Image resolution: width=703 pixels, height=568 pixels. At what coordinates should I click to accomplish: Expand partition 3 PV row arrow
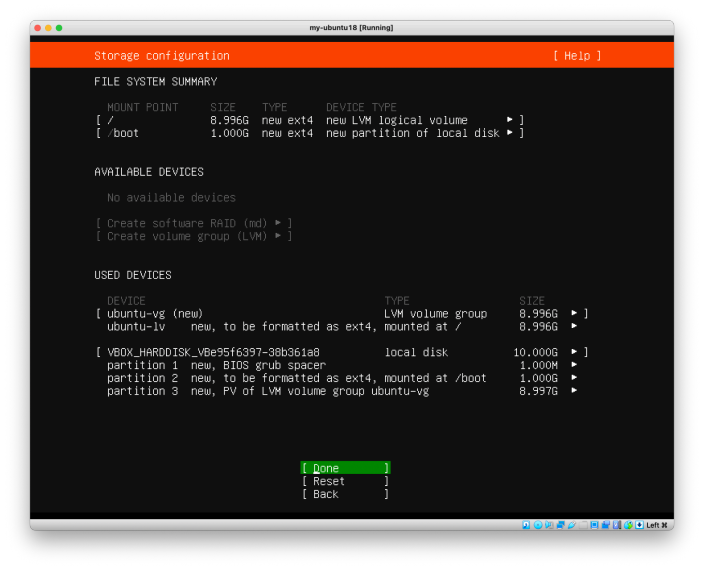point(574,390)
